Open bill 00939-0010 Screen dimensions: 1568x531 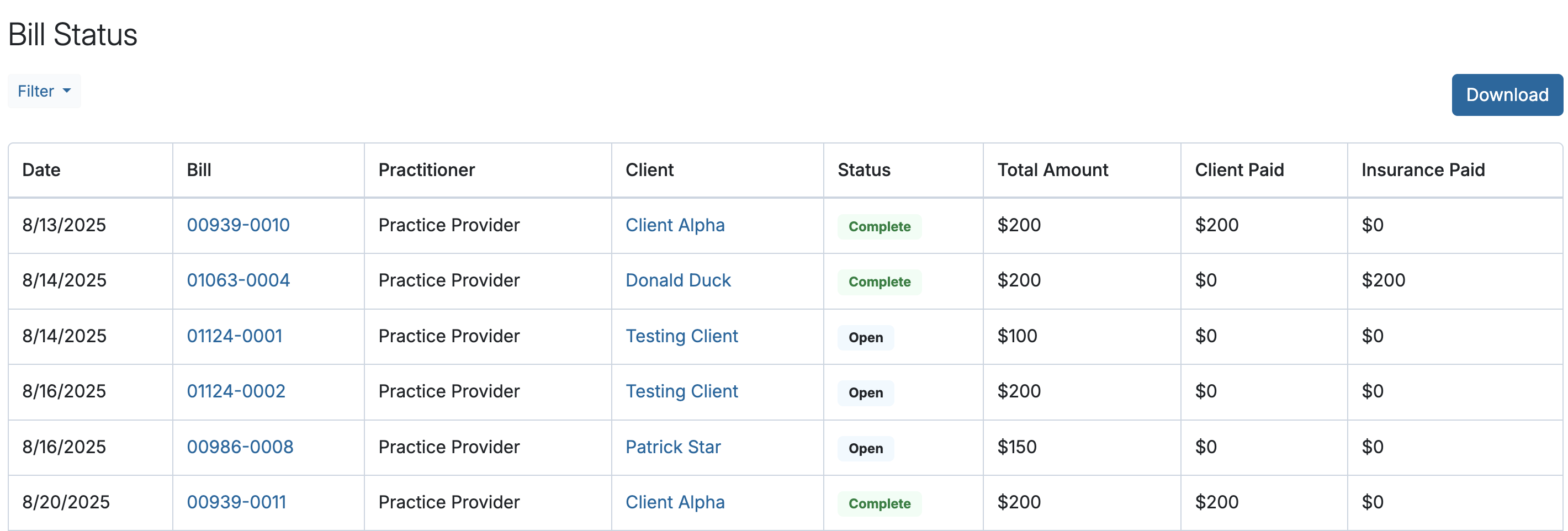pyautogui.click(x=238, y=225)
